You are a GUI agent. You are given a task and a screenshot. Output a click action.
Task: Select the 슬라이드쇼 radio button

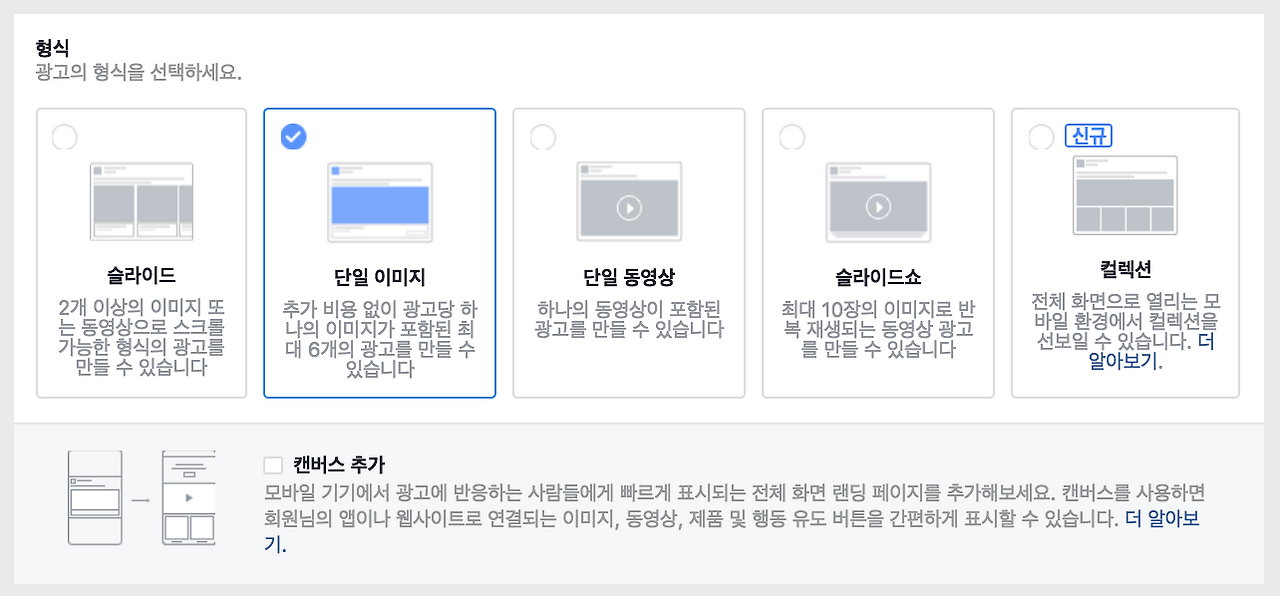[x=790, y=136]
